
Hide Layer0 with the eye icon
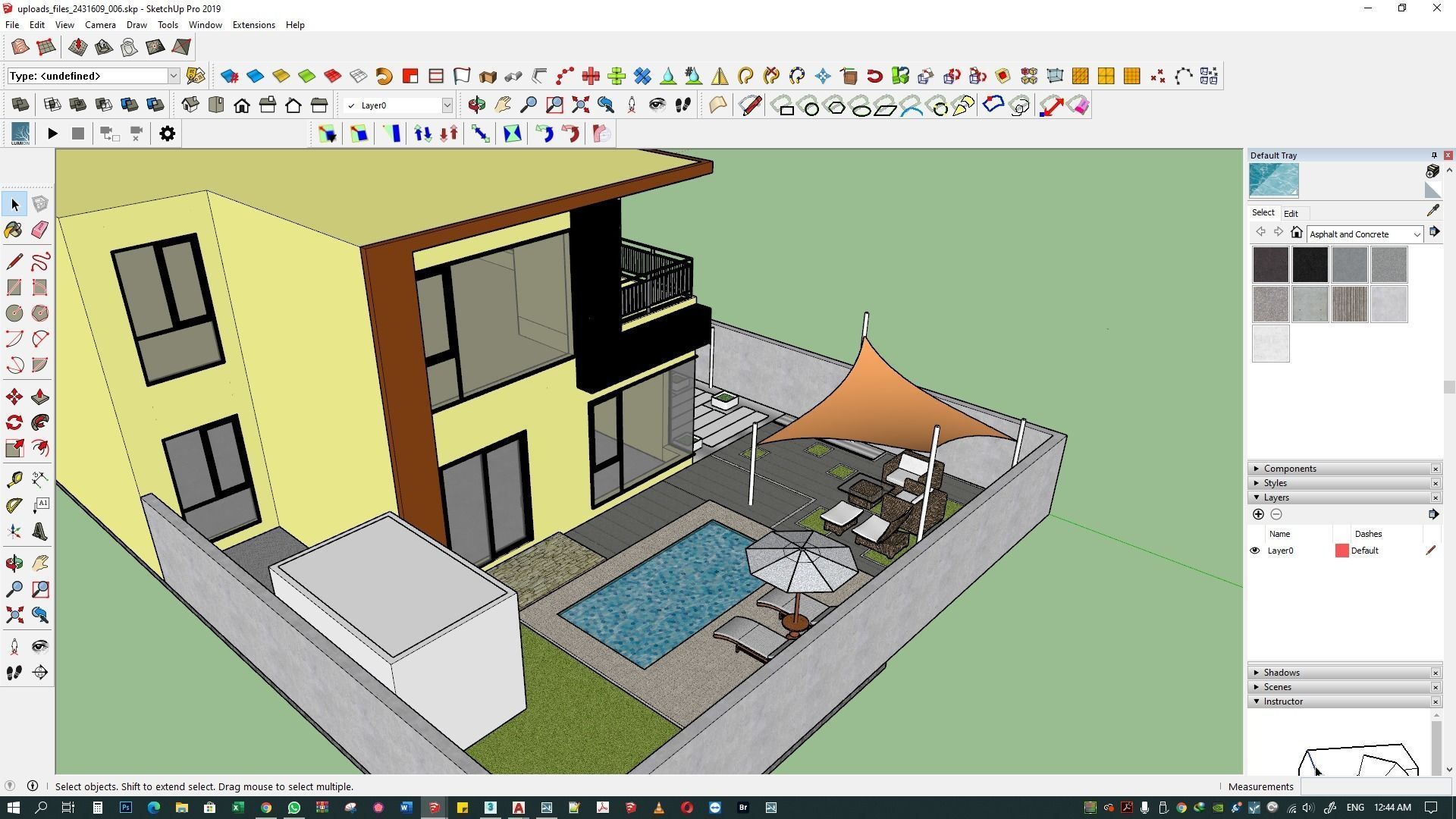[x=1255, y=551]
